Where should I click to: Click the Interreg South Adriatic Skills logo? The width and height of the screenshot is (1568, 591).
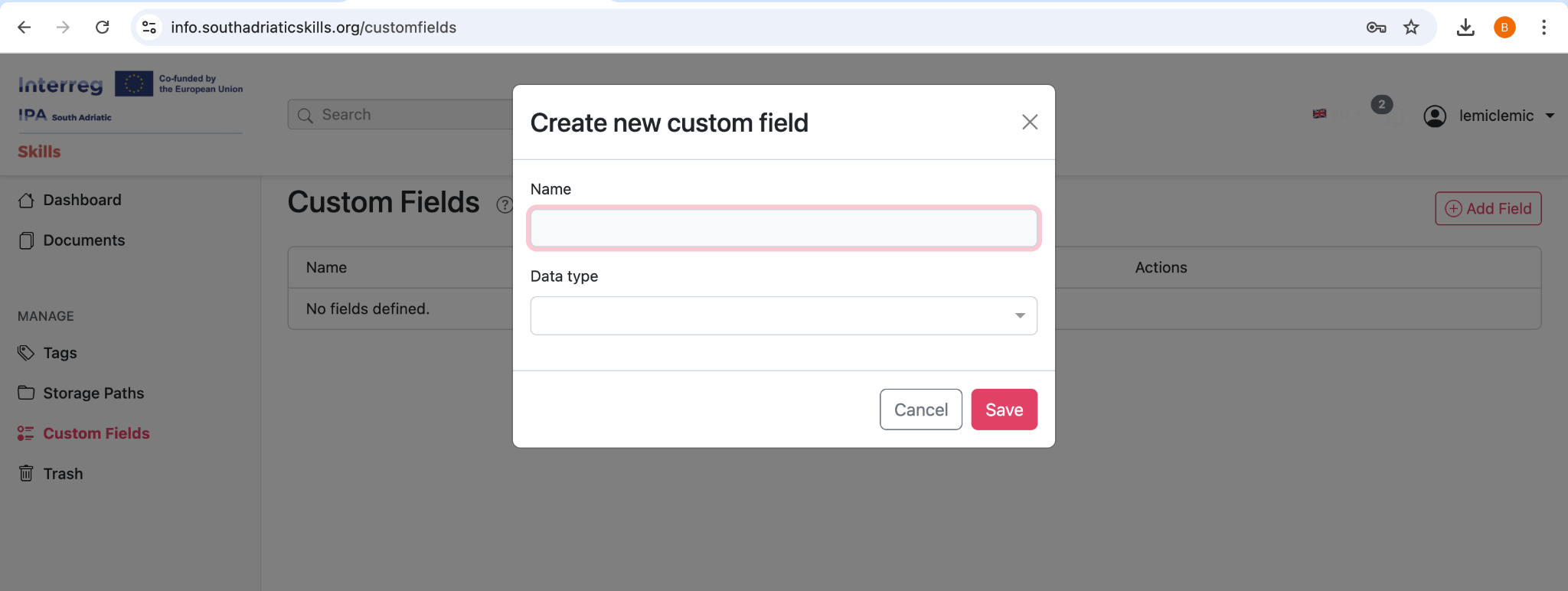coord(130,116)
